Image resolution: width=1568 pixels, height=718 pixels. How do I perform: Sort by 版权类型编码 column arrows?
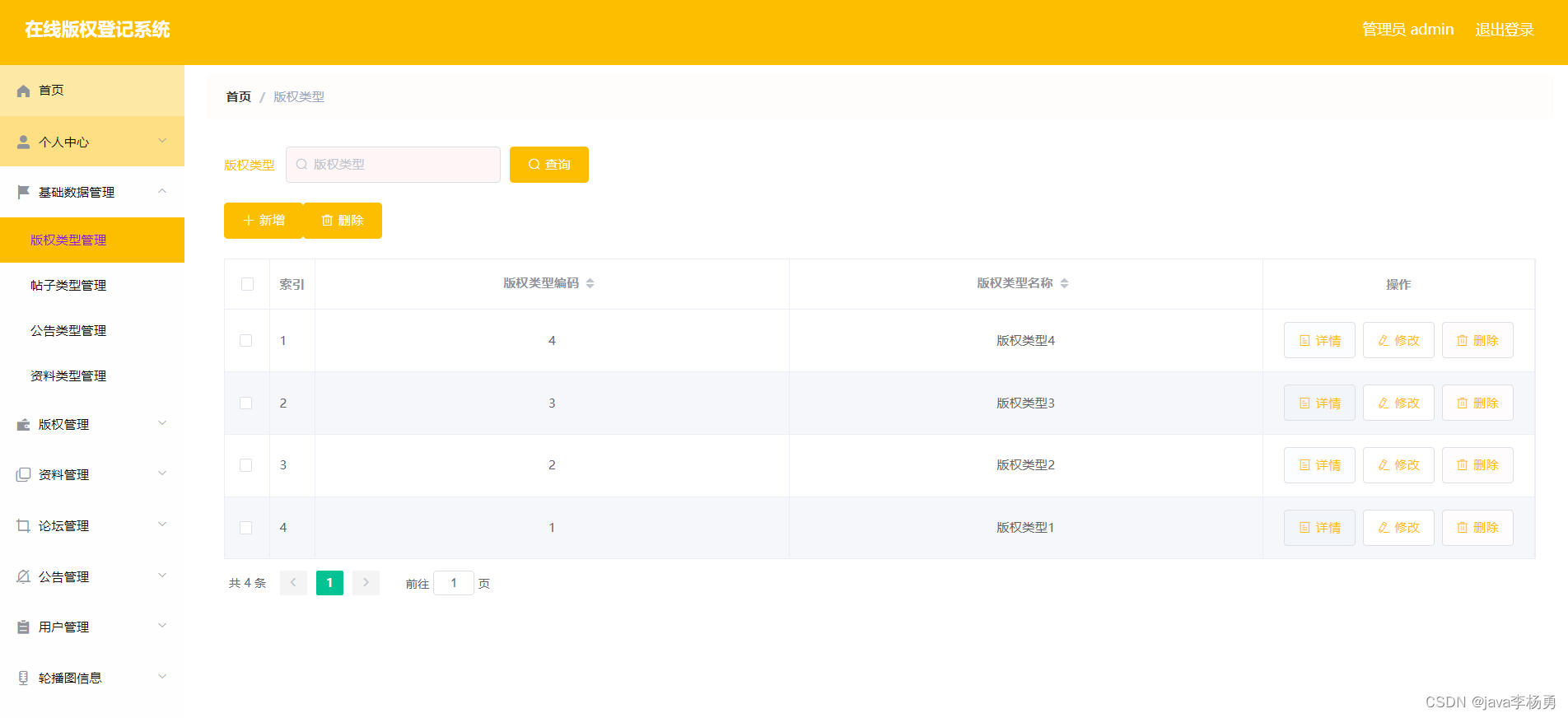point(590,283)
